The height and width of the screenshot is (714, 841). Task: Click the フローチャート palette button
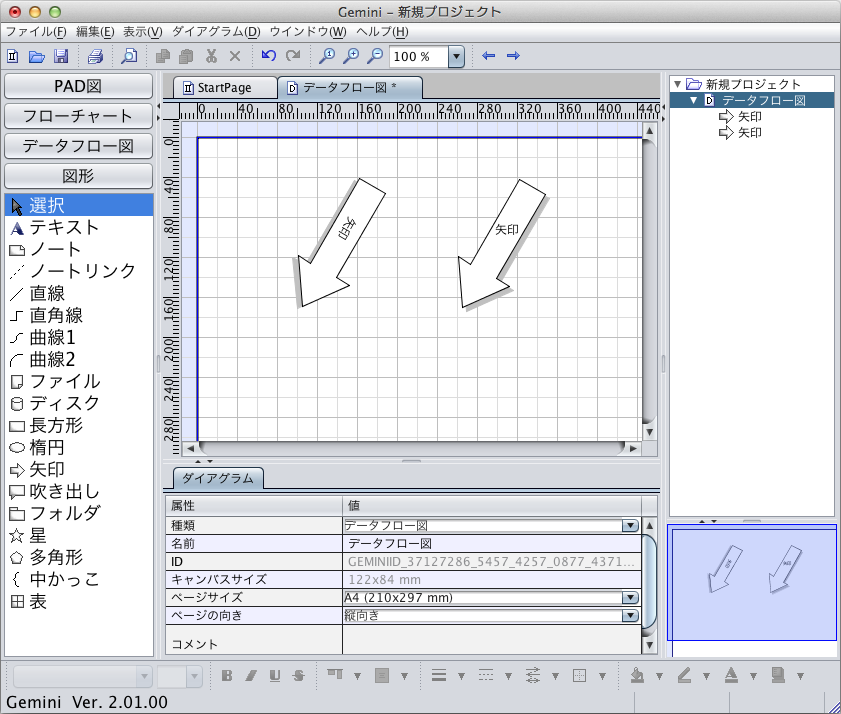78,116
